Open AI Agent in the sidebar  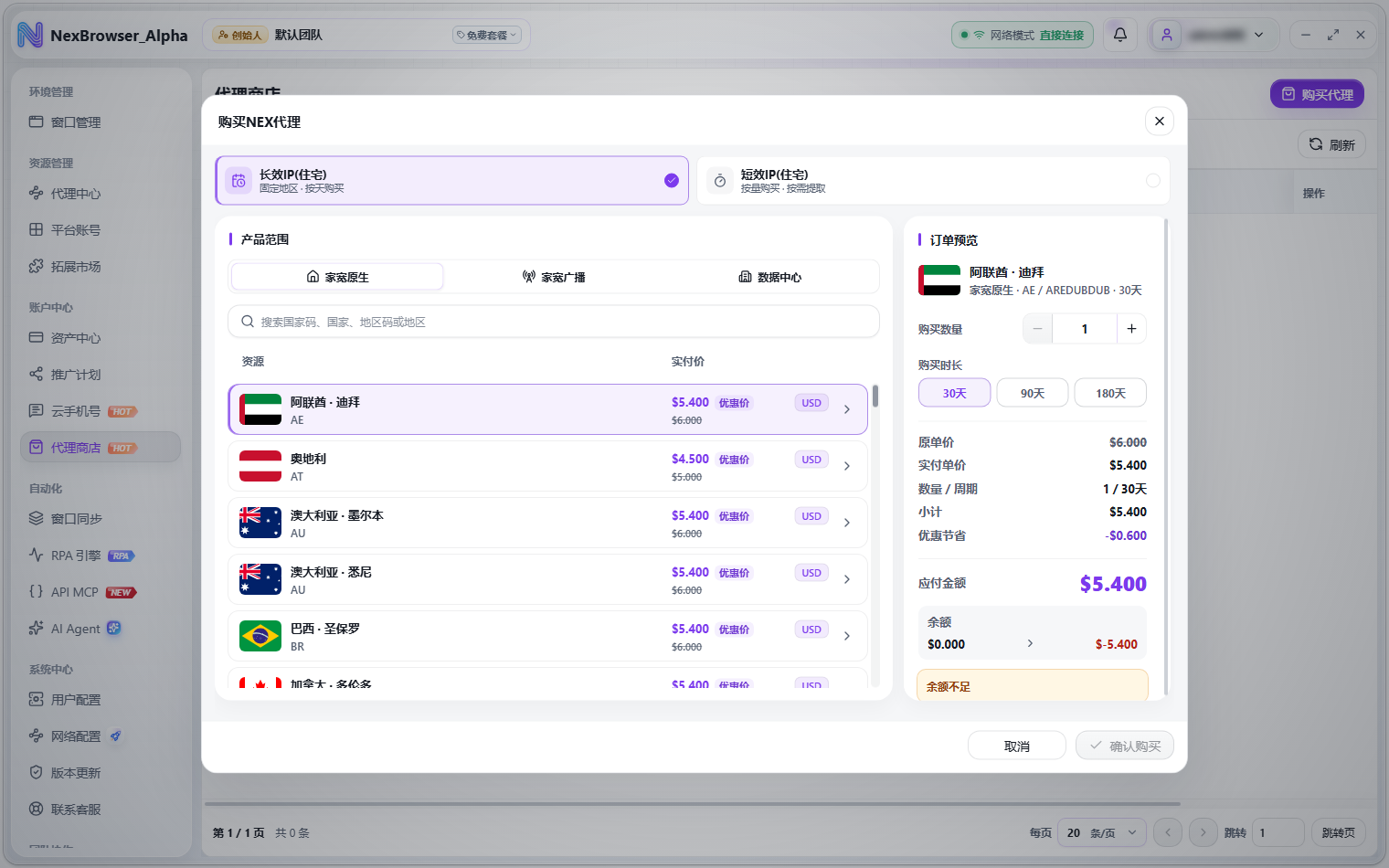coord(75,629)
